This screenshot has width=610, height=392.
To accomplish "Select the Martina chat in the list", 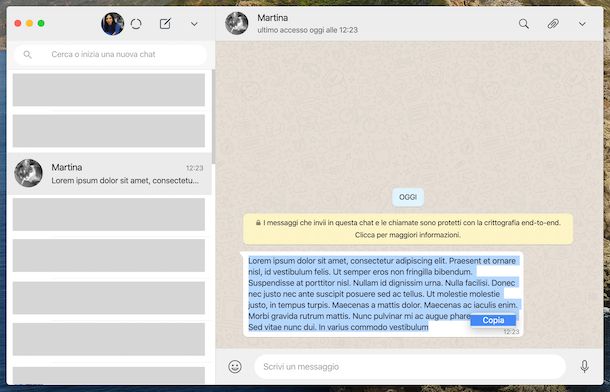I will click(109, 173).
